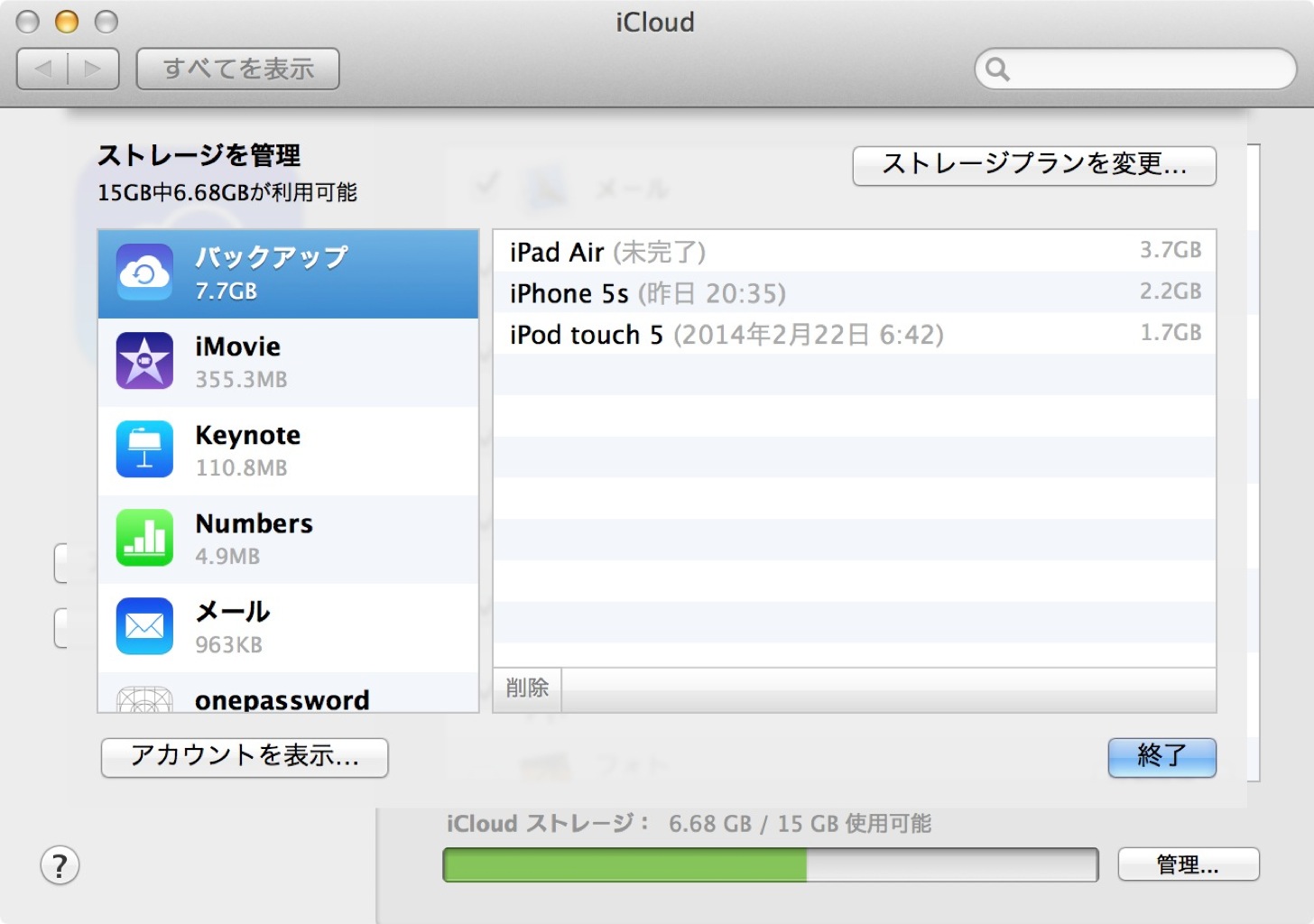The width and height of the screenshot is (1314, 924).
Task: Click the search magnifier icon
Action: (x=997, y=69)
